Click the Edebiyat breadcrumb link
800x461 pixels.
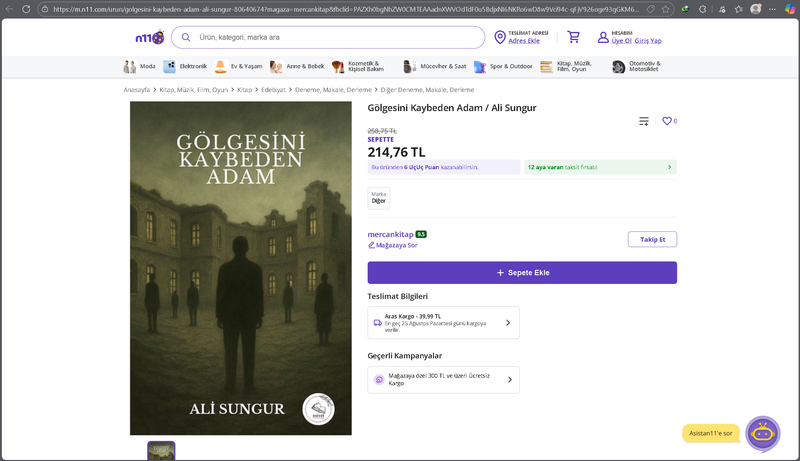[273, 90]
